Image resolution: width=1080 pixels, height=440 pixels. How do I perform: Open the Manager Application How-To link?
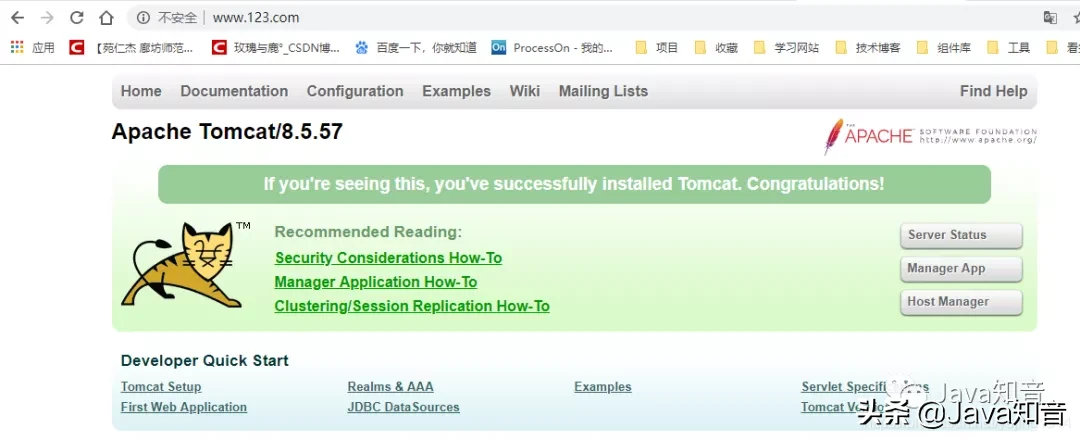(x=375, y=282)
